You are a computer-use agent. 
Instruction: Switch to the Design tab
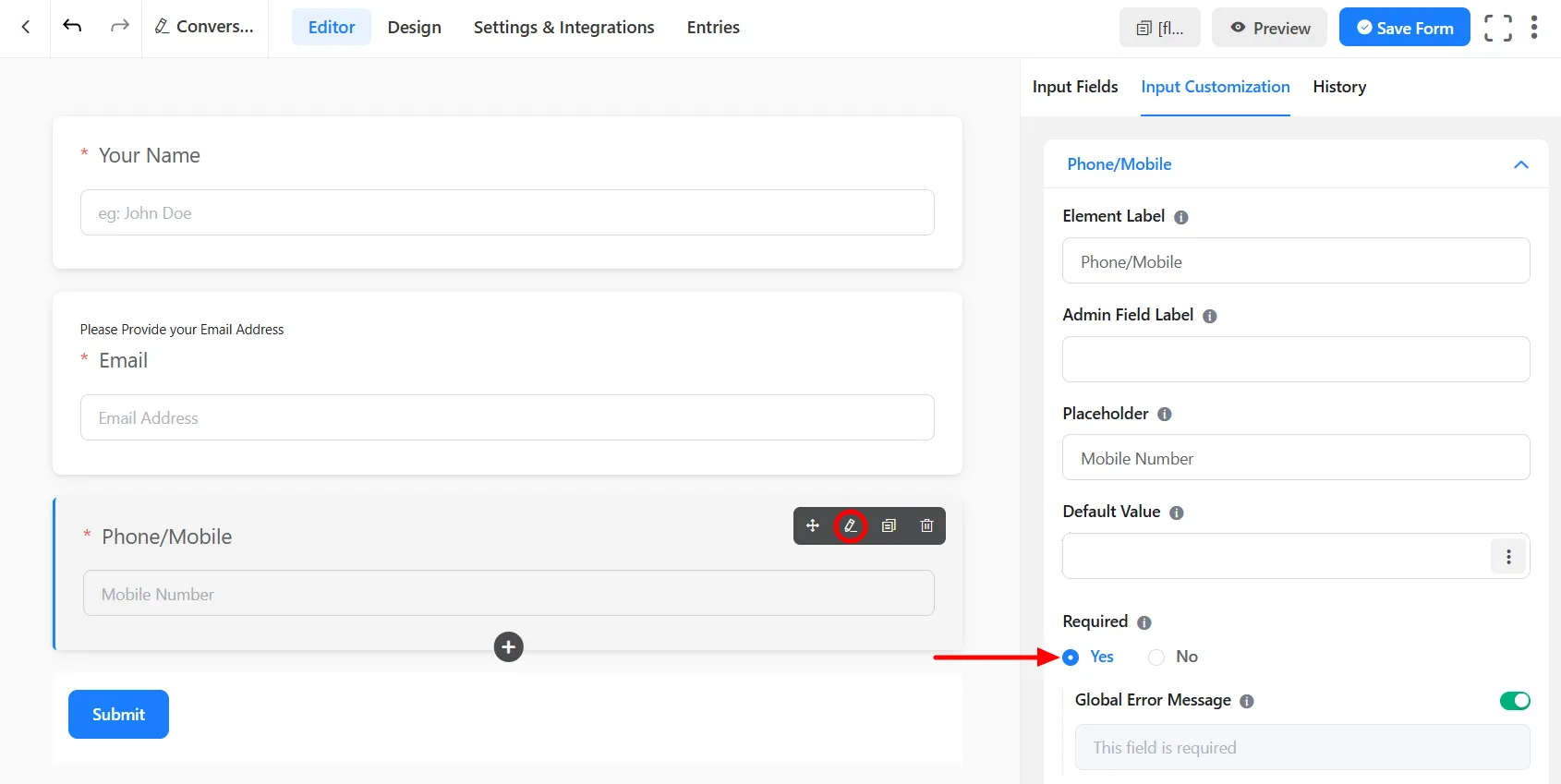click(414, 28)
